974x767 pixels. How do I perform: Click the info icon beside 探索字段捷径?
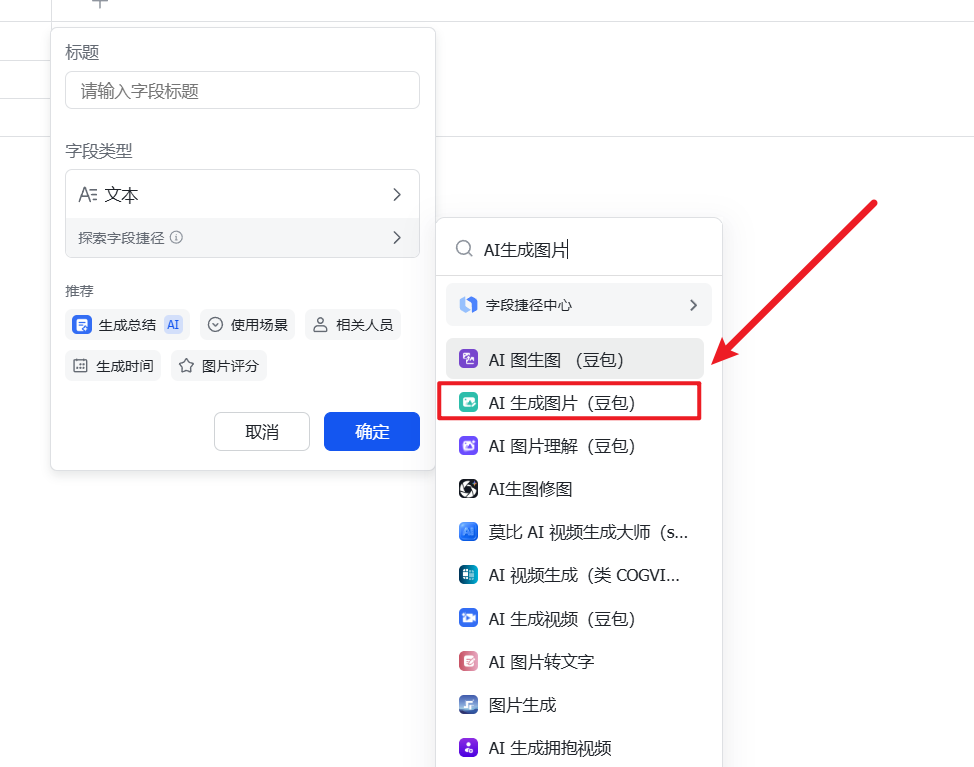[176, 238]
